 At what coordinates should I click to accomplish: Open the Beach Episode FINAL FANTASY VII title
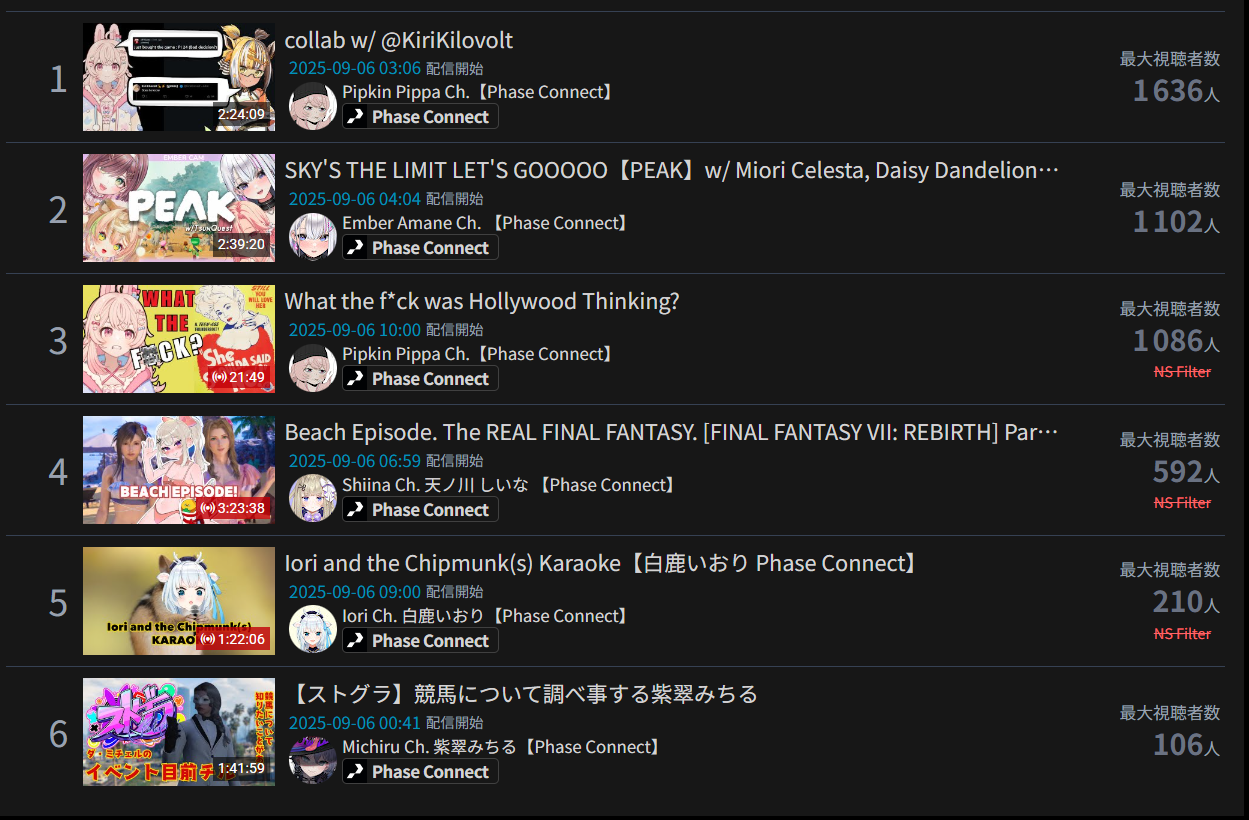click(x=672, y=433)
